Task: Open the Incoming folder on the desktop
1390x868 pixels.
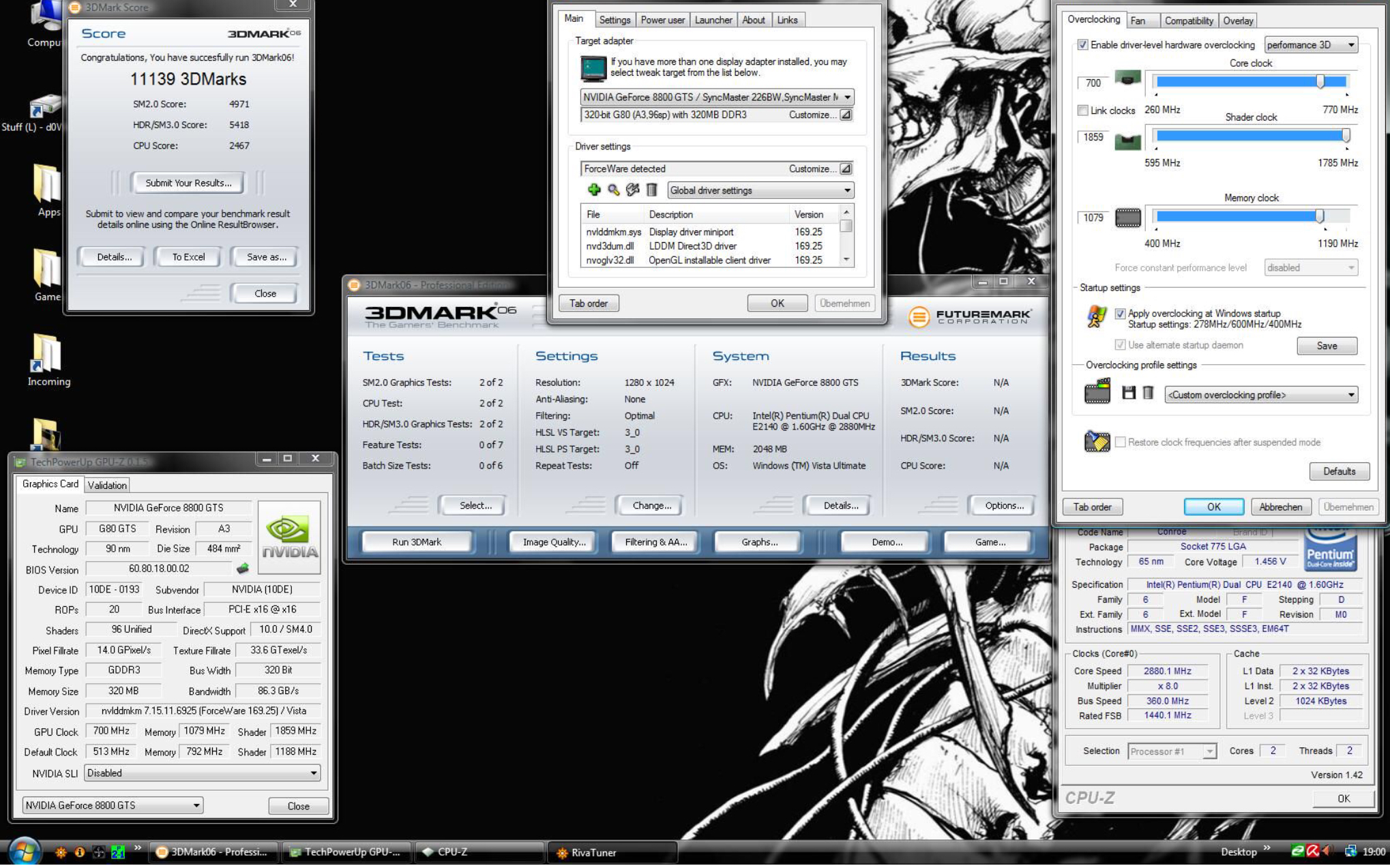Action: (47, 359)
